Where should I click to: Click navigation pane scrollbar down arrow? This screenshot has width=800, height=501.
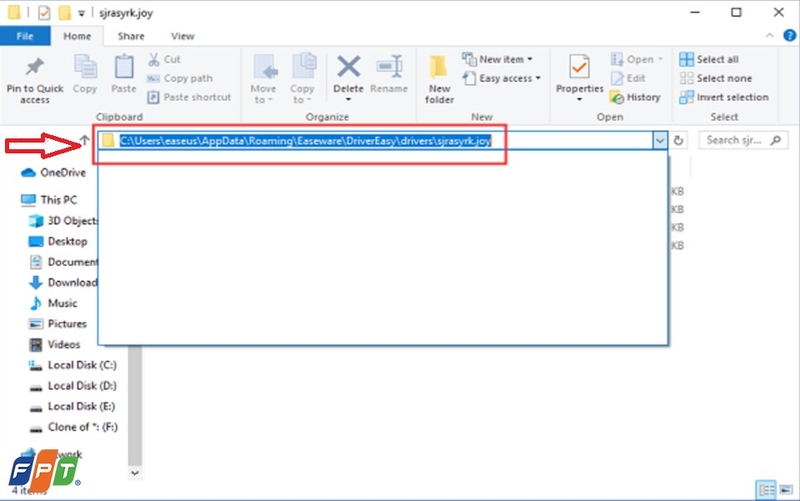click(x=135, y=473)
